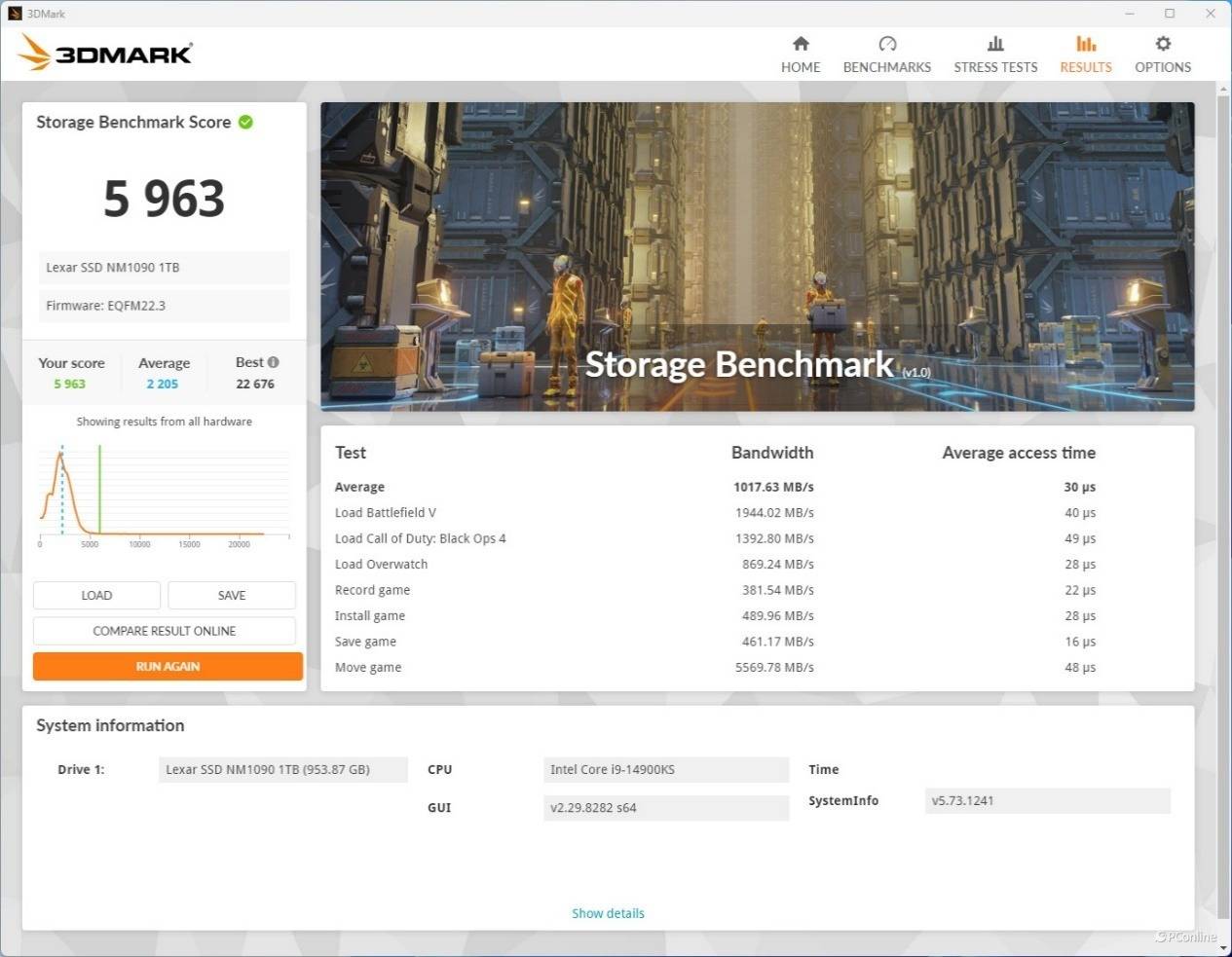Click the Record game test row
This screenshot has width=1232, height=957.
pos(716,590)
